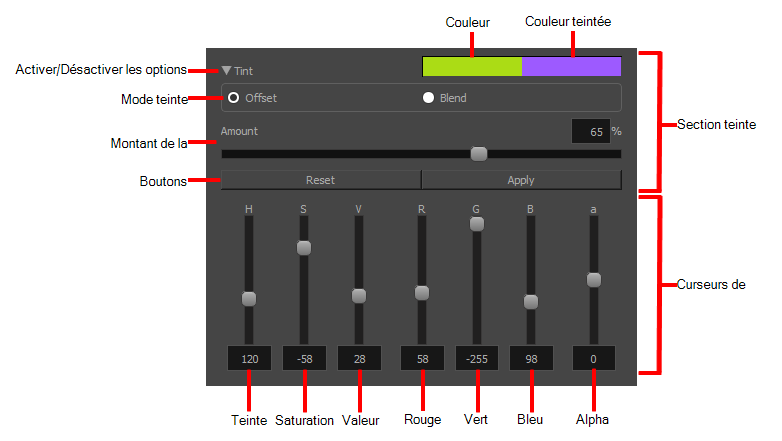The height and width of the screenshot is (441, 782).
Task: Select the Blend tint mode
Action: coord(428,98)
